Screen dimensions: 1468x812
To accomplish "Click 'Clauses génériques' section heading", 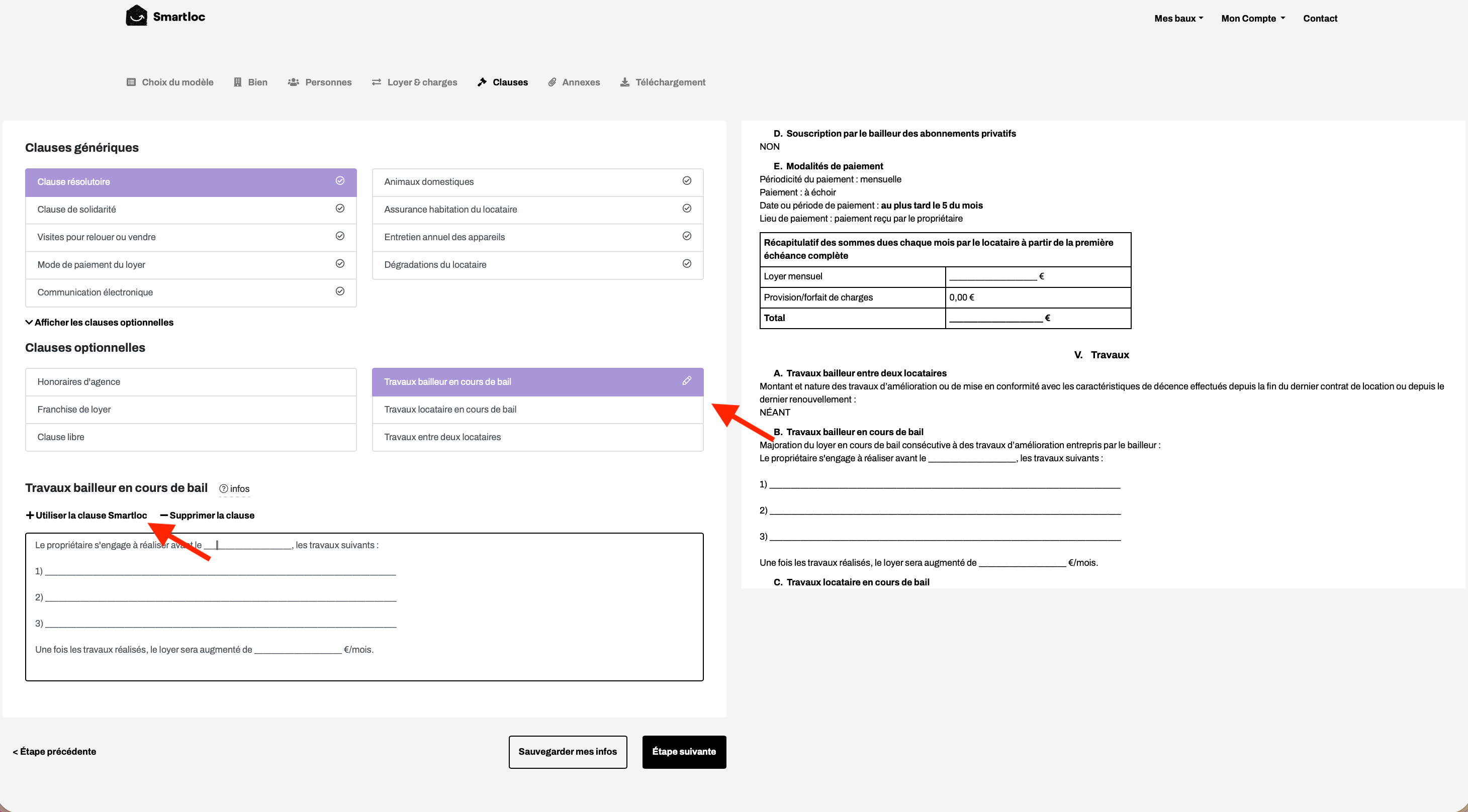I will tap(82, 148).
